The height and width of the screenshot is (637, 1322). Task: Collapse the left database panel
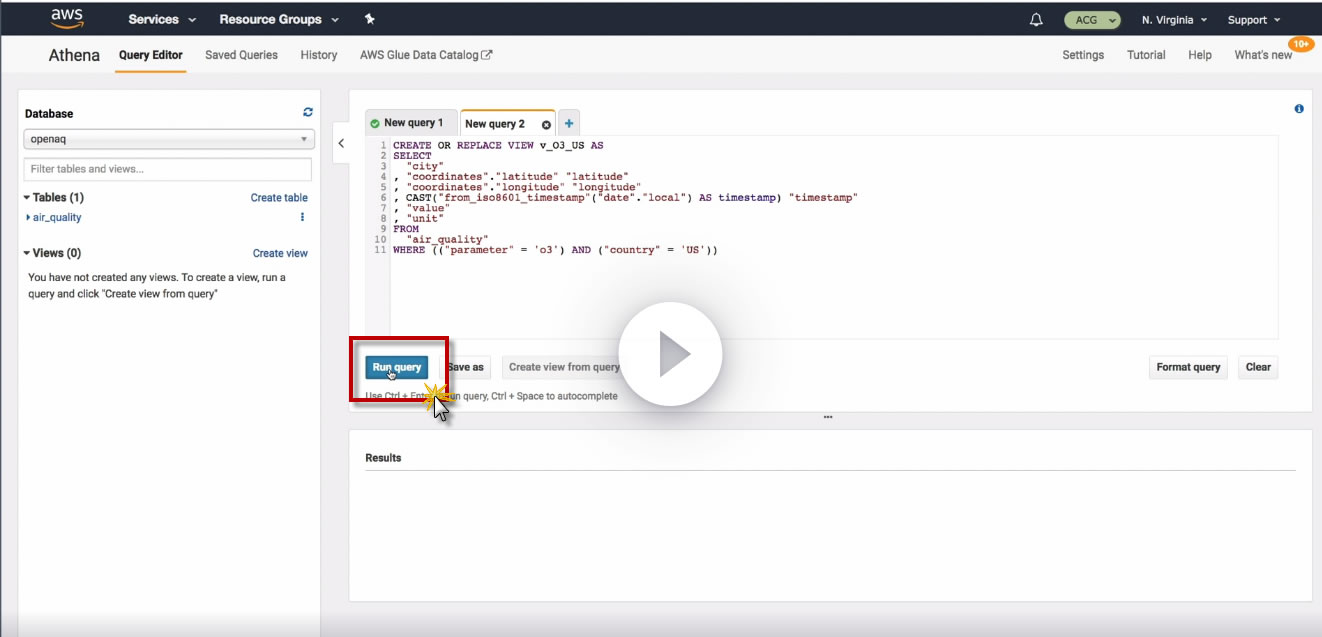341,143
